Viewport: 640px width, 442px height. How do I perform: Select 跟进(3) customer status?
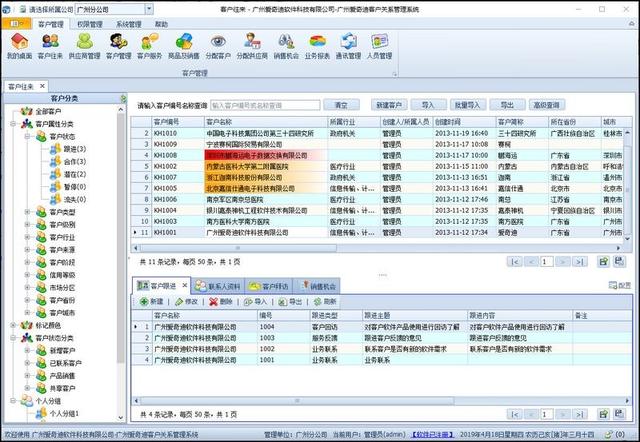pos(75,149)
